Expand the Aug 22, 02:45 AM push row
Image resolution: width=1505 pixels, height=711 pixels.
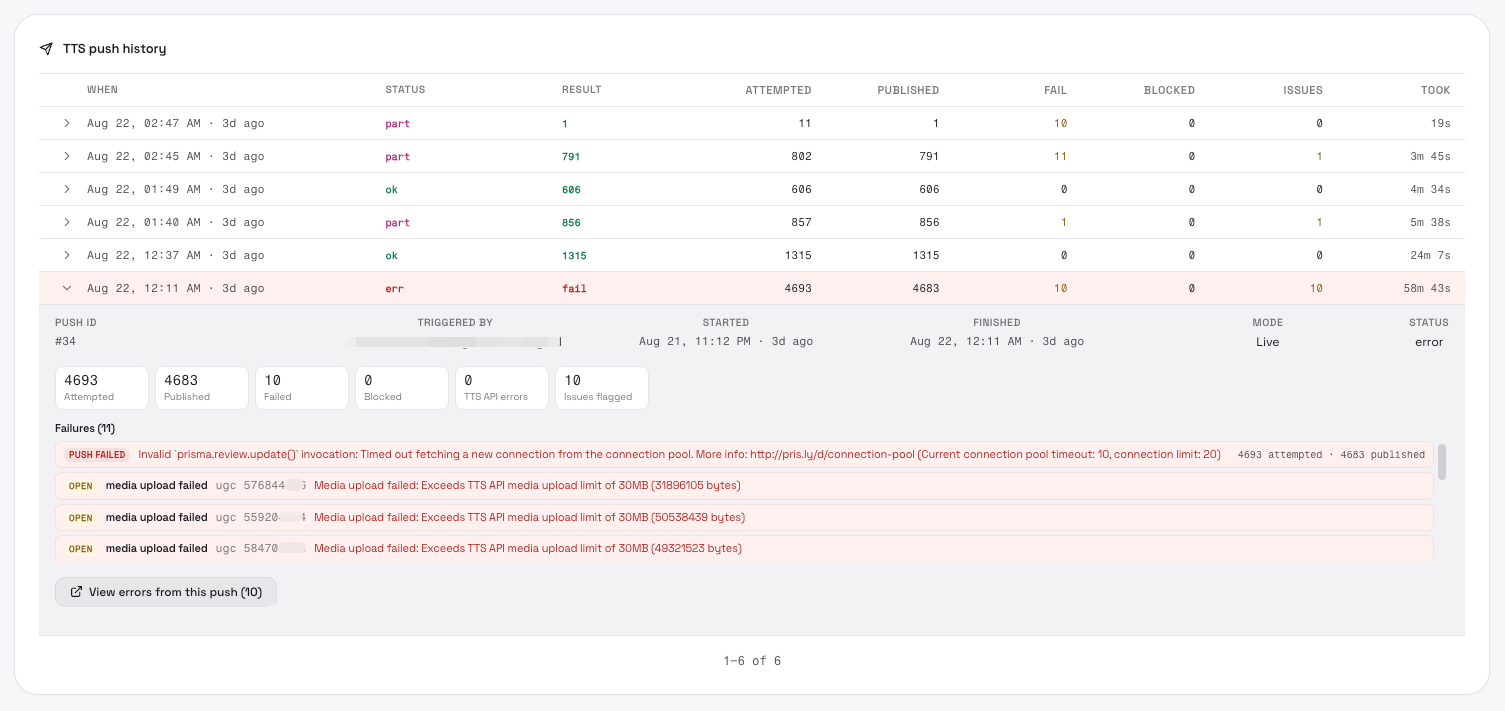pyautogui.click(x=67, y=157)
